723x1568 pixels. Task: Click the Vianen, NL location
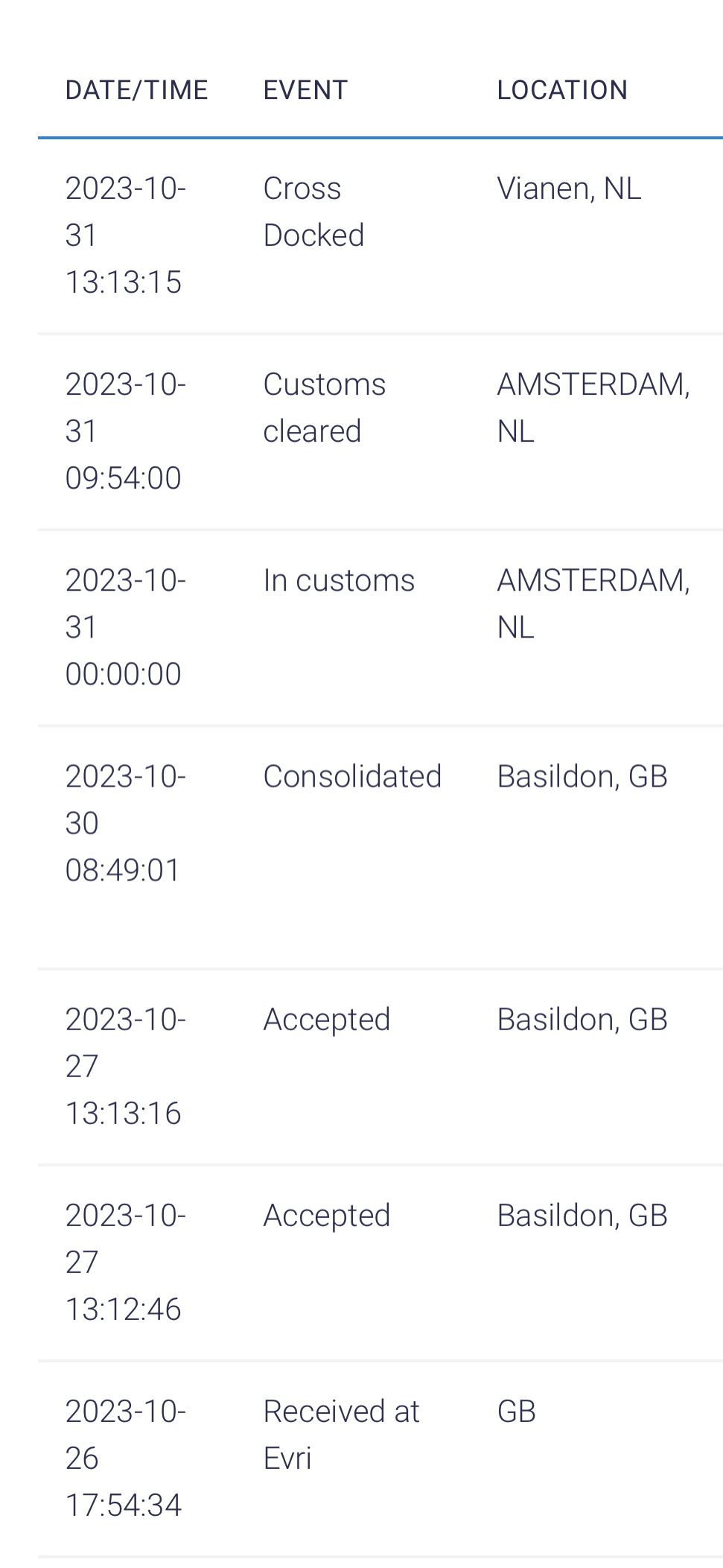click(569, 188)
